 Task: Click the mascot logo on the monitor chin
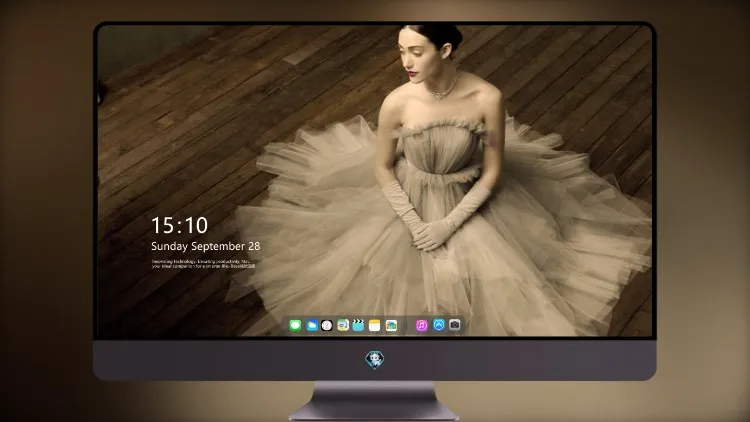tap(375, 360)
